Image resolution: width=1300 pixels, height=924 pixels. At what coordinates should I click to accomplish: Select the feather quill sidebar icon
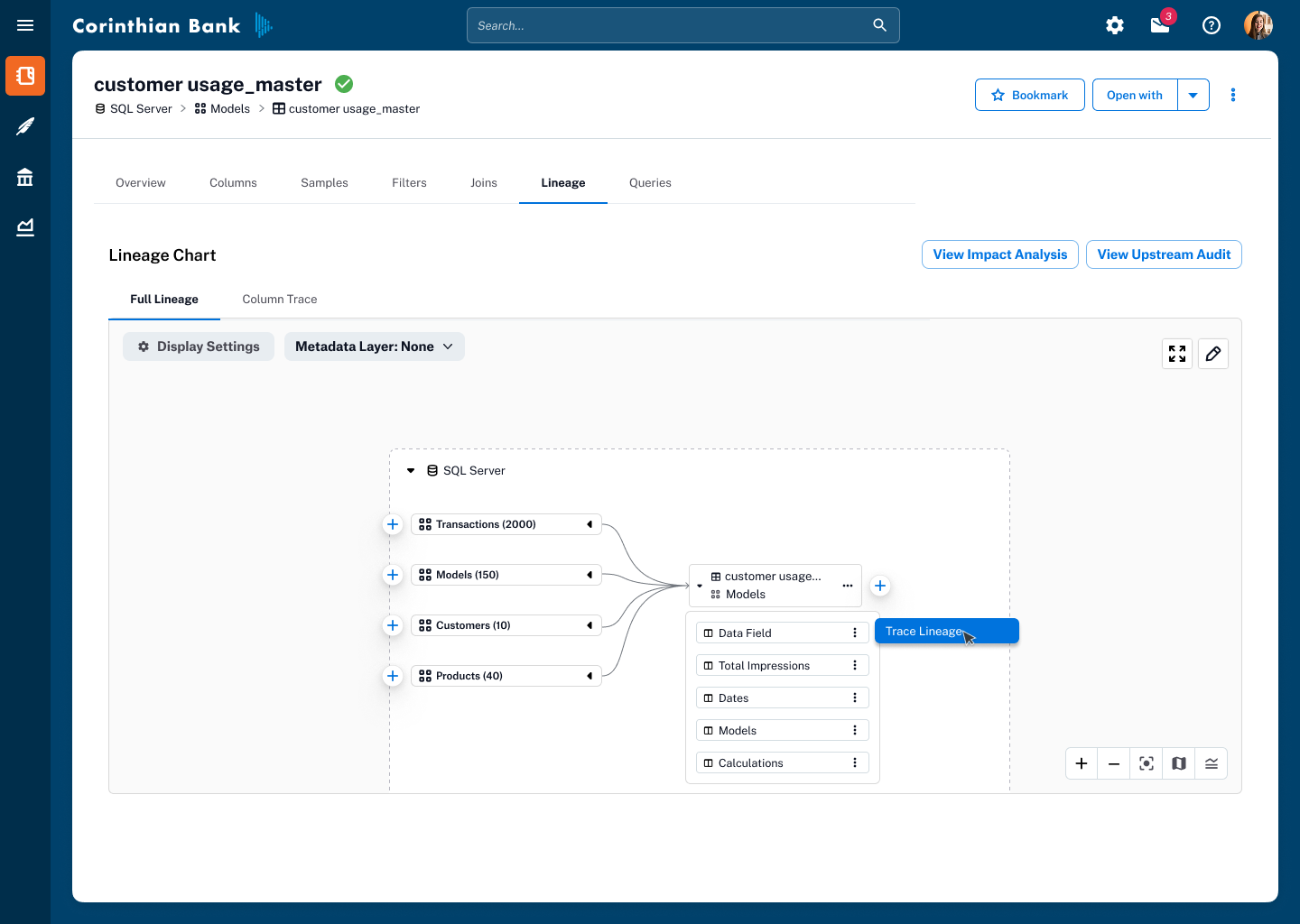coord(25,126)
